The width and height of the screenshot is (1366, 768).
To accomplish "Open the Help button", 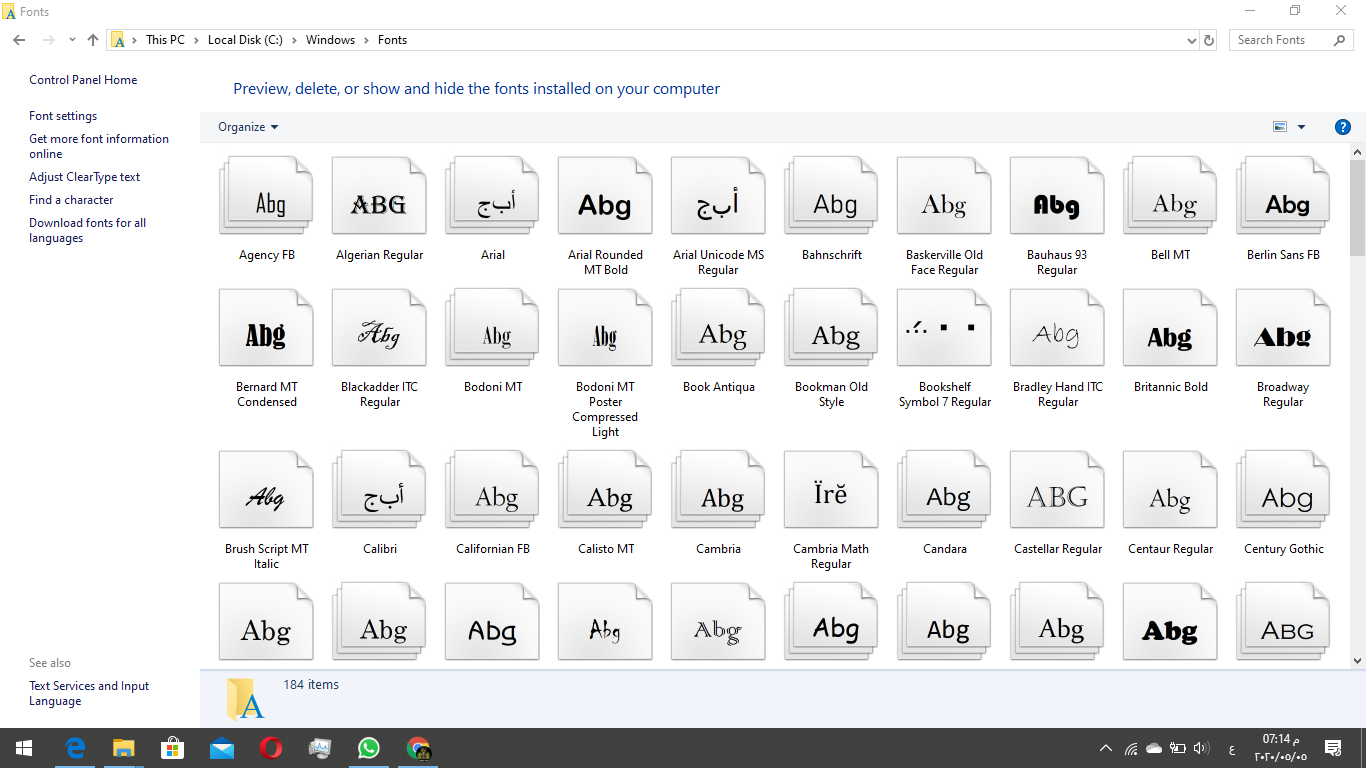I will 1343,127.
